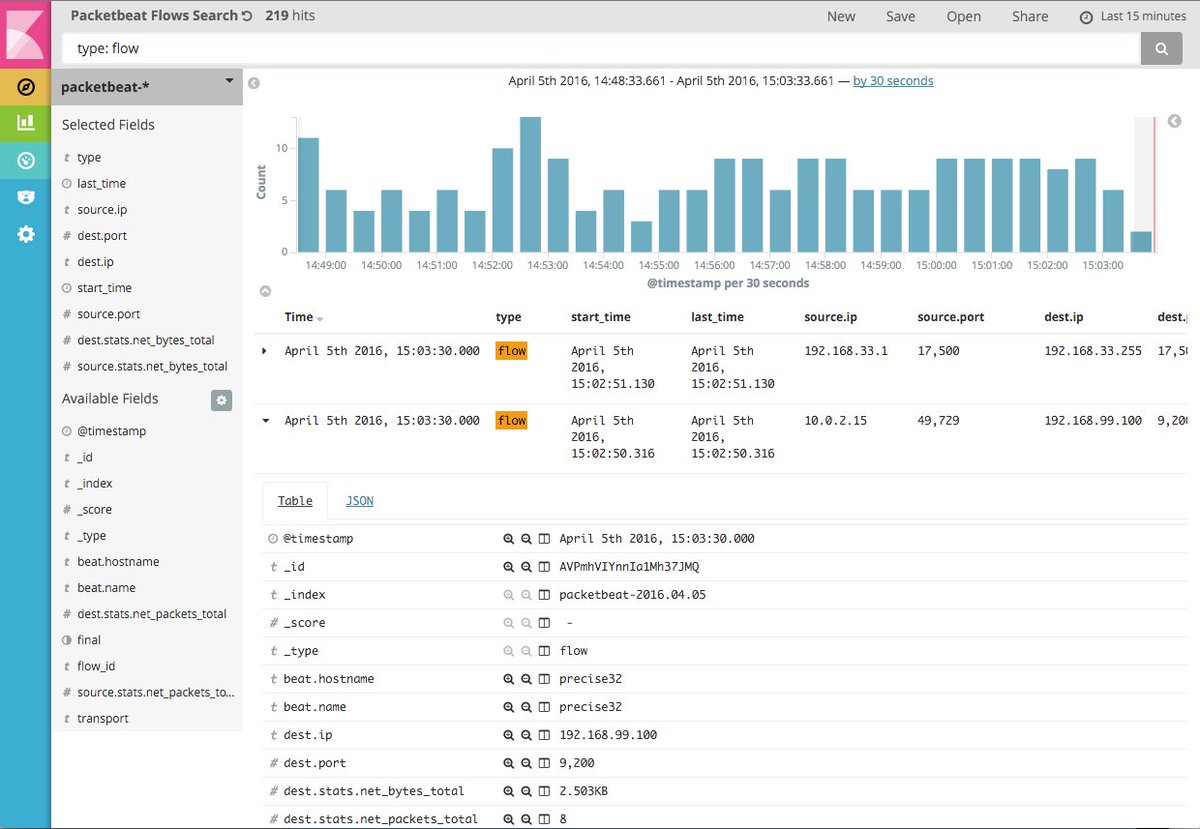Open Kibana Settings with the gear sidebar icon
This screenshot has height=829, width=1200.
[25, 234]
